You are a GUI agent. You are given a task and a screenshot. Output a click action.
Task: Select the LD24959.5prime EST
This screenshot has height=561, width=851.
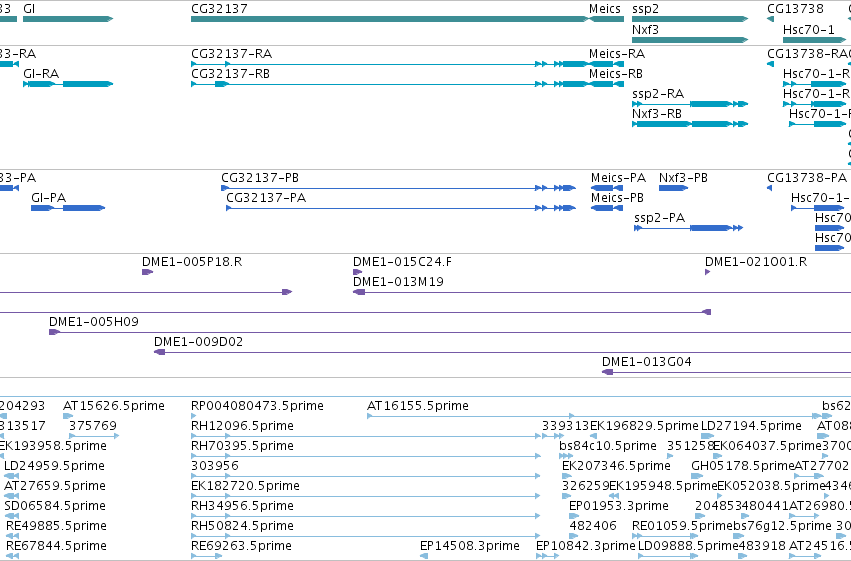(x=11, y=476)
